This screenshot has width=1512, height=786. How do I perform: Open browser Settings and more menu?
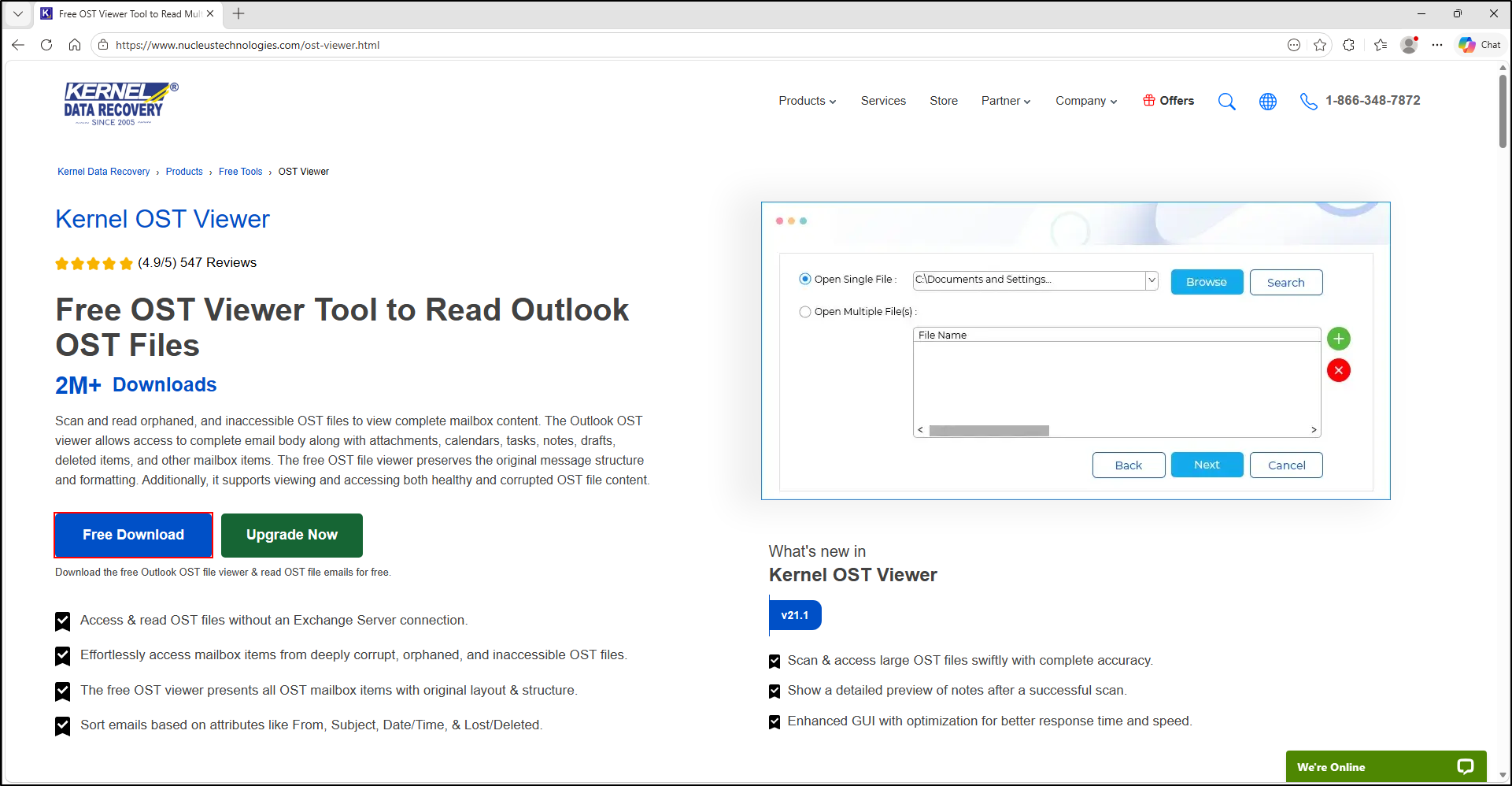pyautogui.click(x=1437, y=45)
